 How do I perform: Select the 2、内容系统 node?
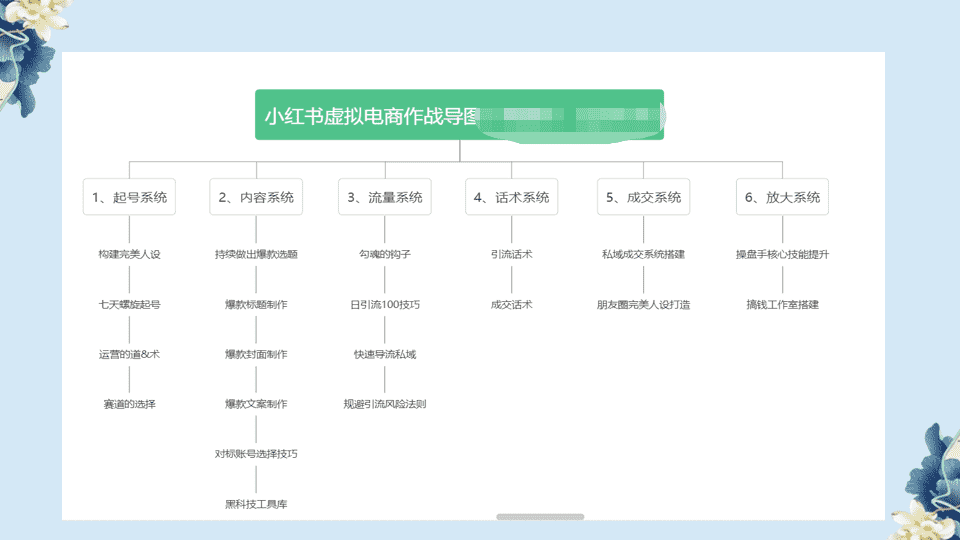click(256, 197)
